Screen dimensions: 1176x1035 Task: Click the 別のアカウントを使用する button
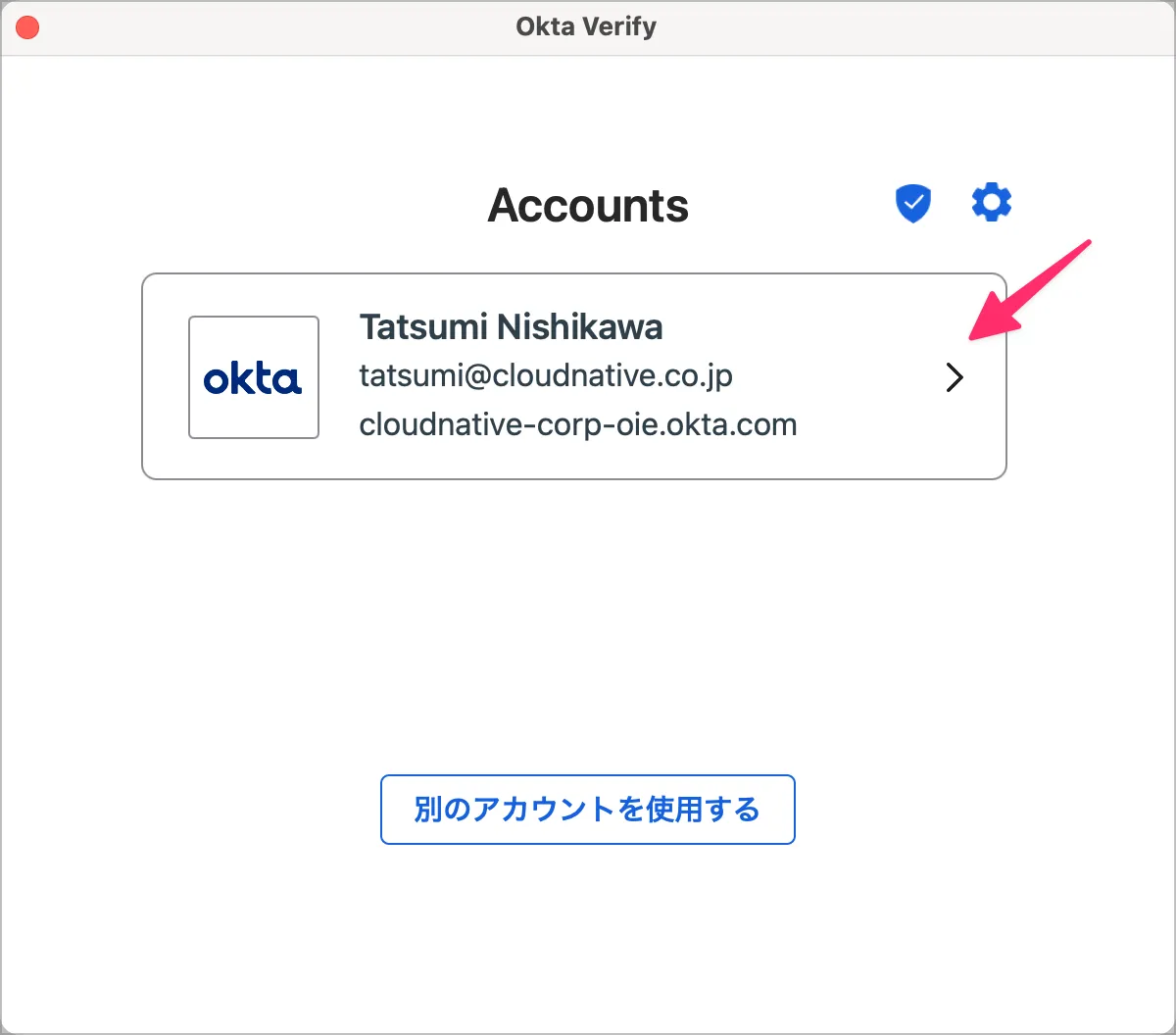click(587, 810)
